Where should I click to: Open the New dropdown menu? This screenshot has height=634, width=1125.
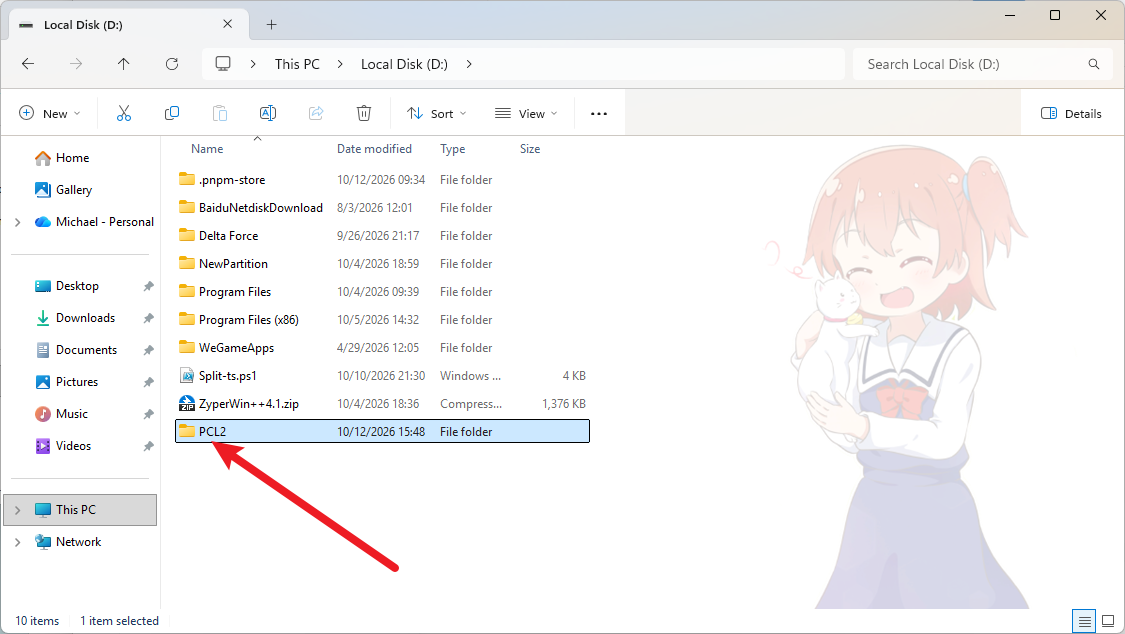[50, 113]
